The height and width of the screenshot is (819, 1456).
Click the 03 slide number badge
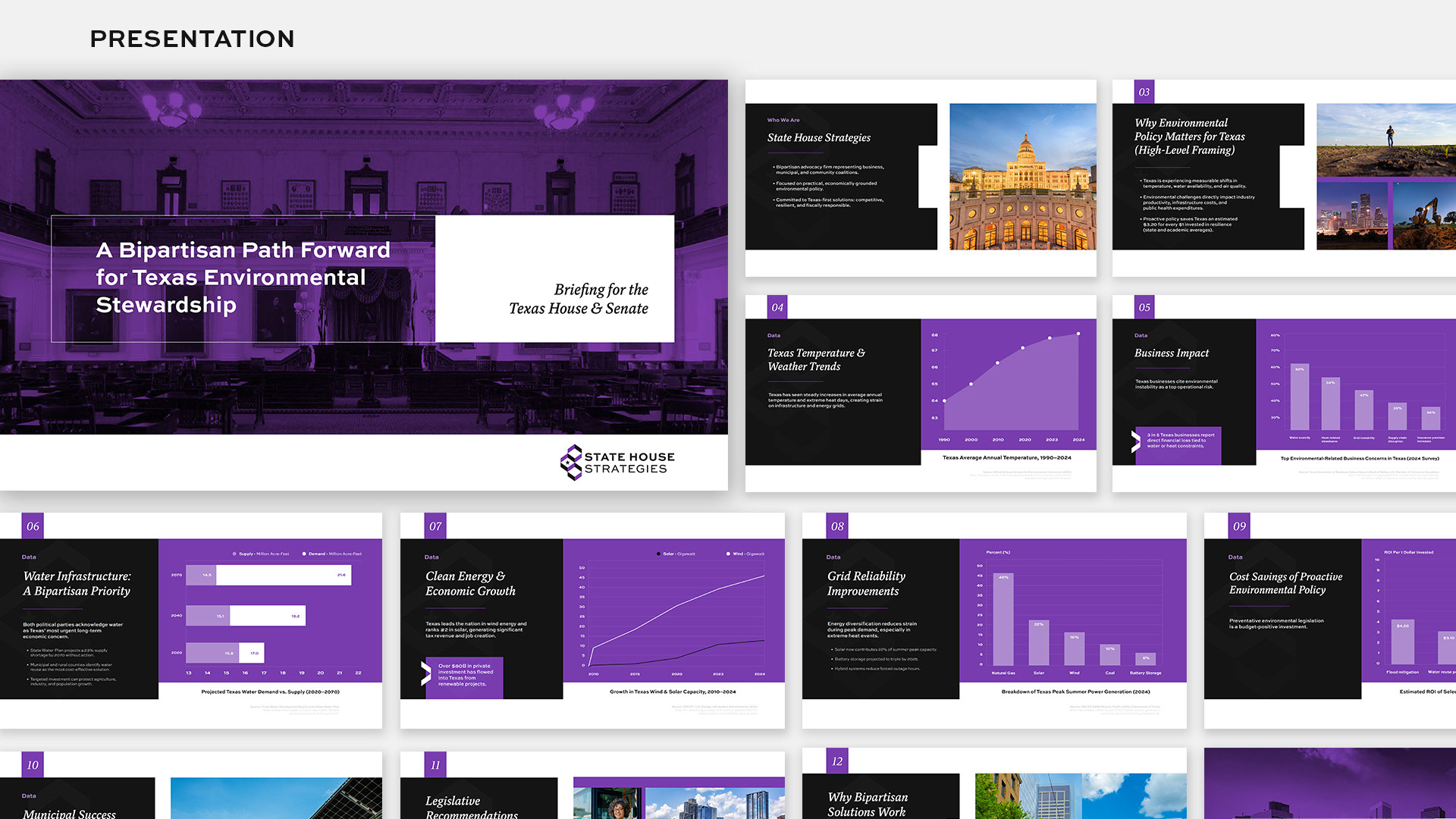1144,92
